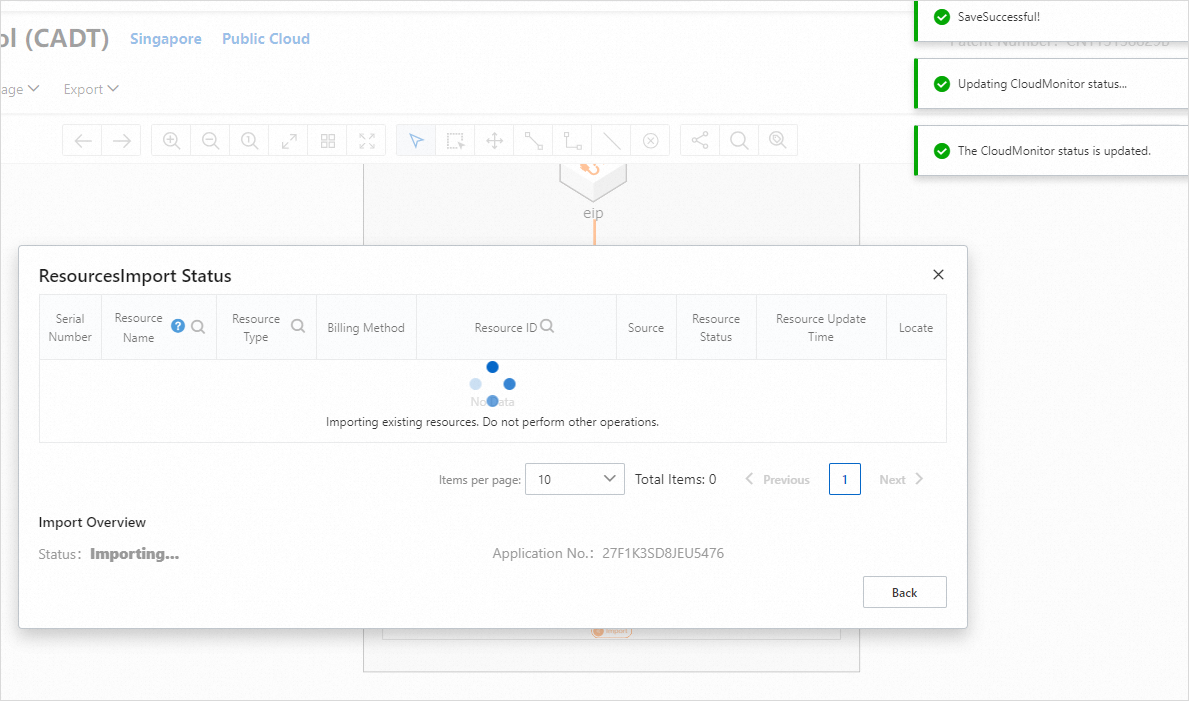The image size is (1189, 701).
Task: Click the share topology icon
Action: pyautogui.click(x=700, y=140)
